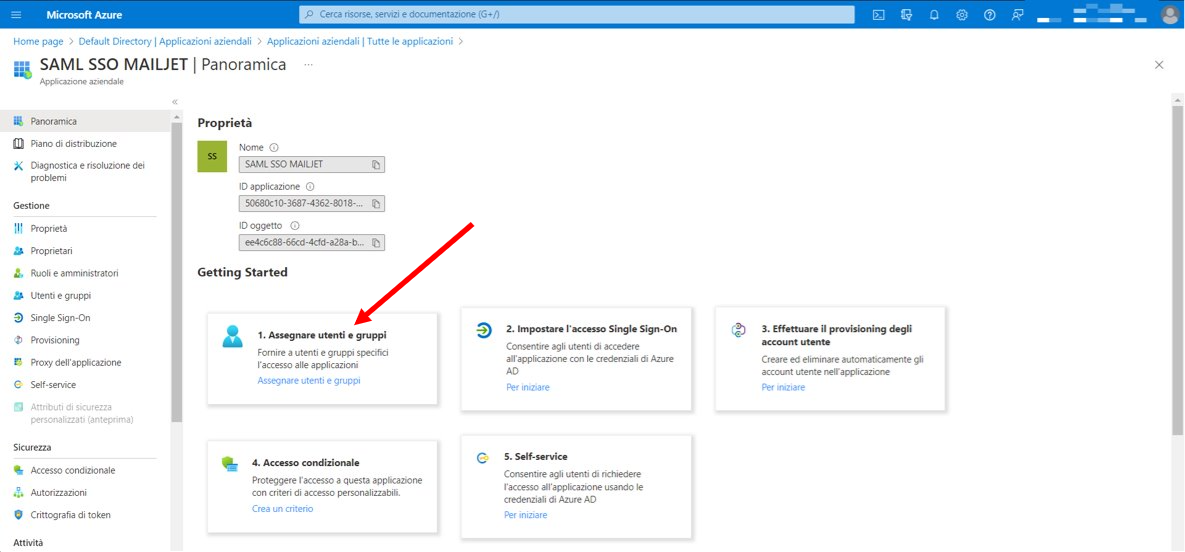The image size is (1185, 552).
Task: Copy the ID oggetto value
Action: click(x=376, y=243)
